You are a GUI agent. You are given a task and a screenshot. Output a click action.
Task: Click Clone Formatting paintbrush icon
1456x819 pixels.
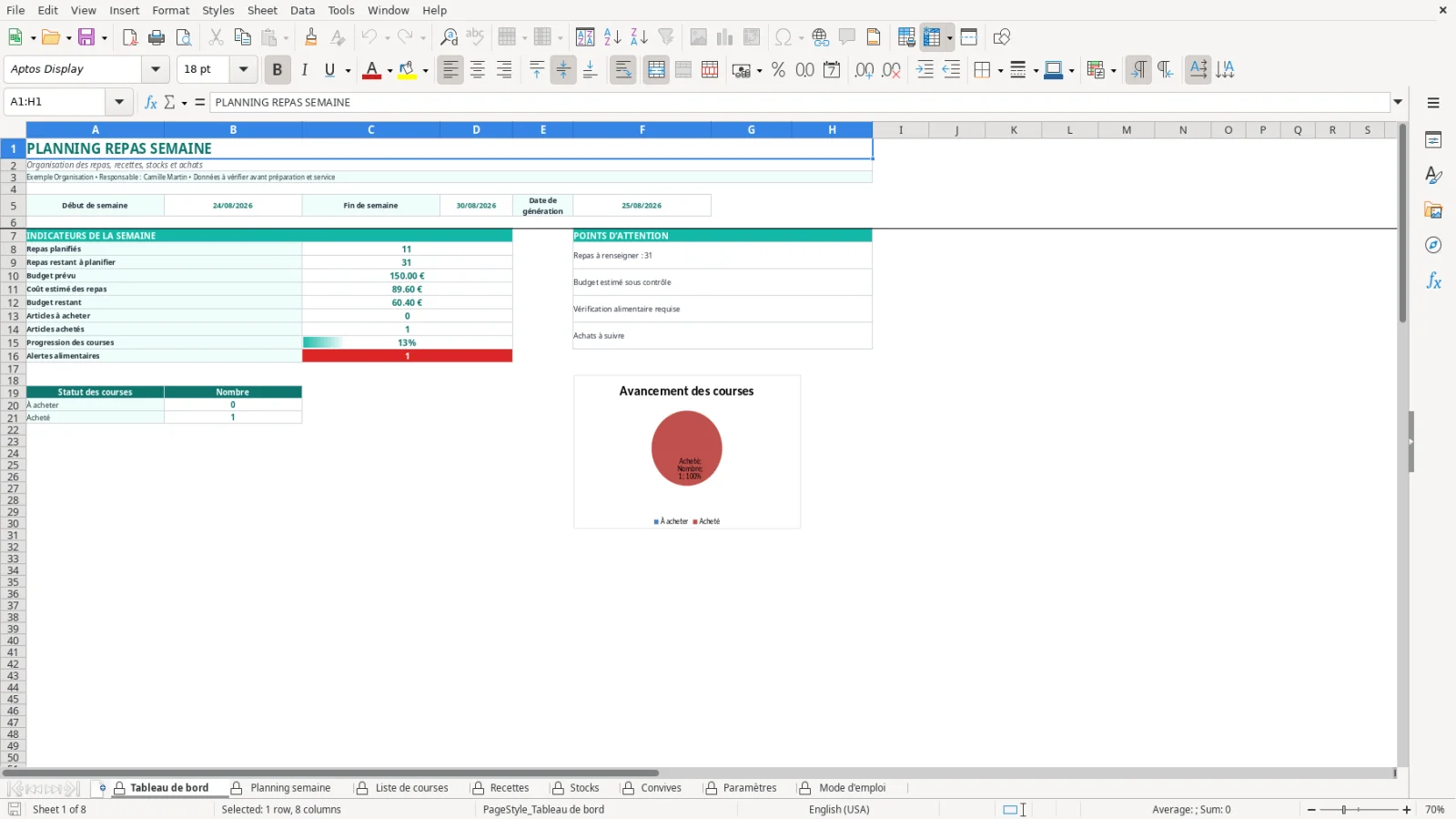tap(311, 37)
